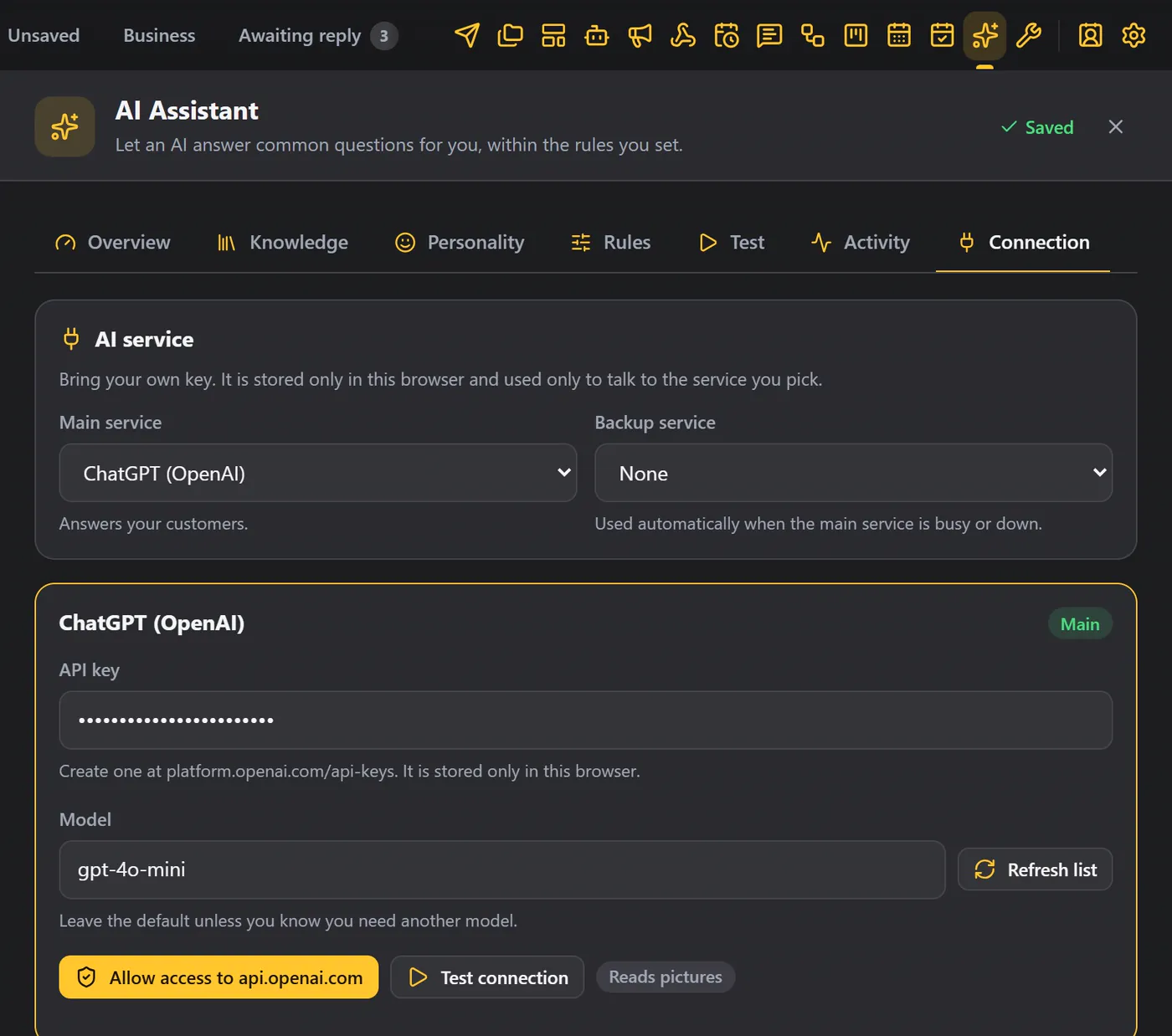Screen dimensions: 1172x1036
Task: Open the chat message lines icon
Action: (x=769, y=35)
